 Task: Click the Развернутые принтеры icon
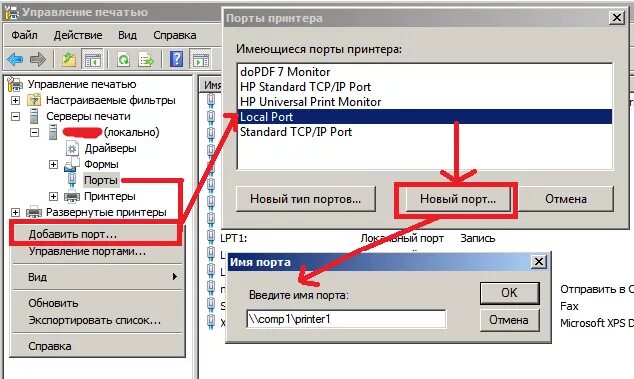[34, 212]
